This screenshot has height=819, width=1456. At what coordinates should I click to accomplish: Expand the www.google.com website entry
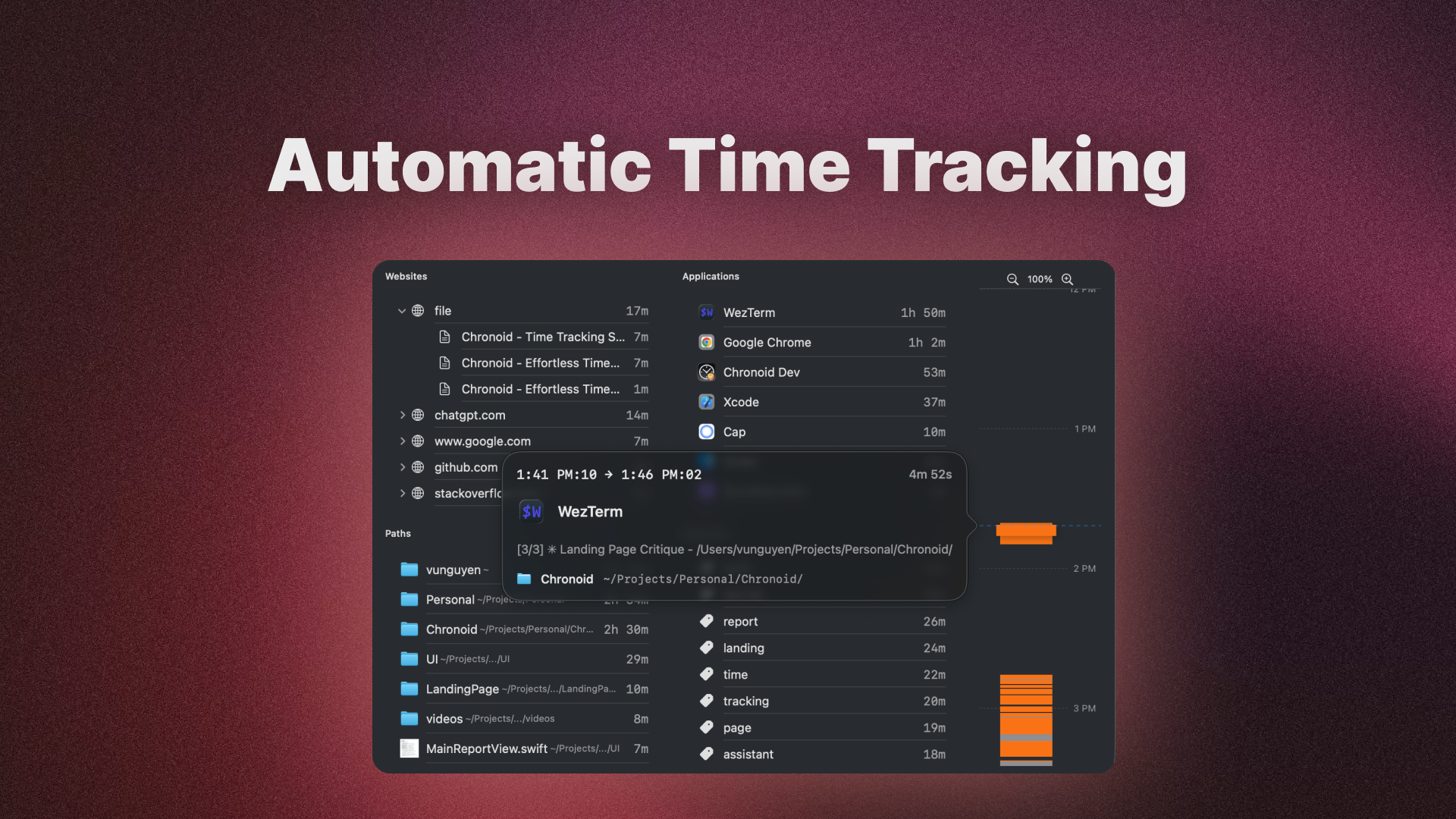pyautogui.click(x=402, y=441)
